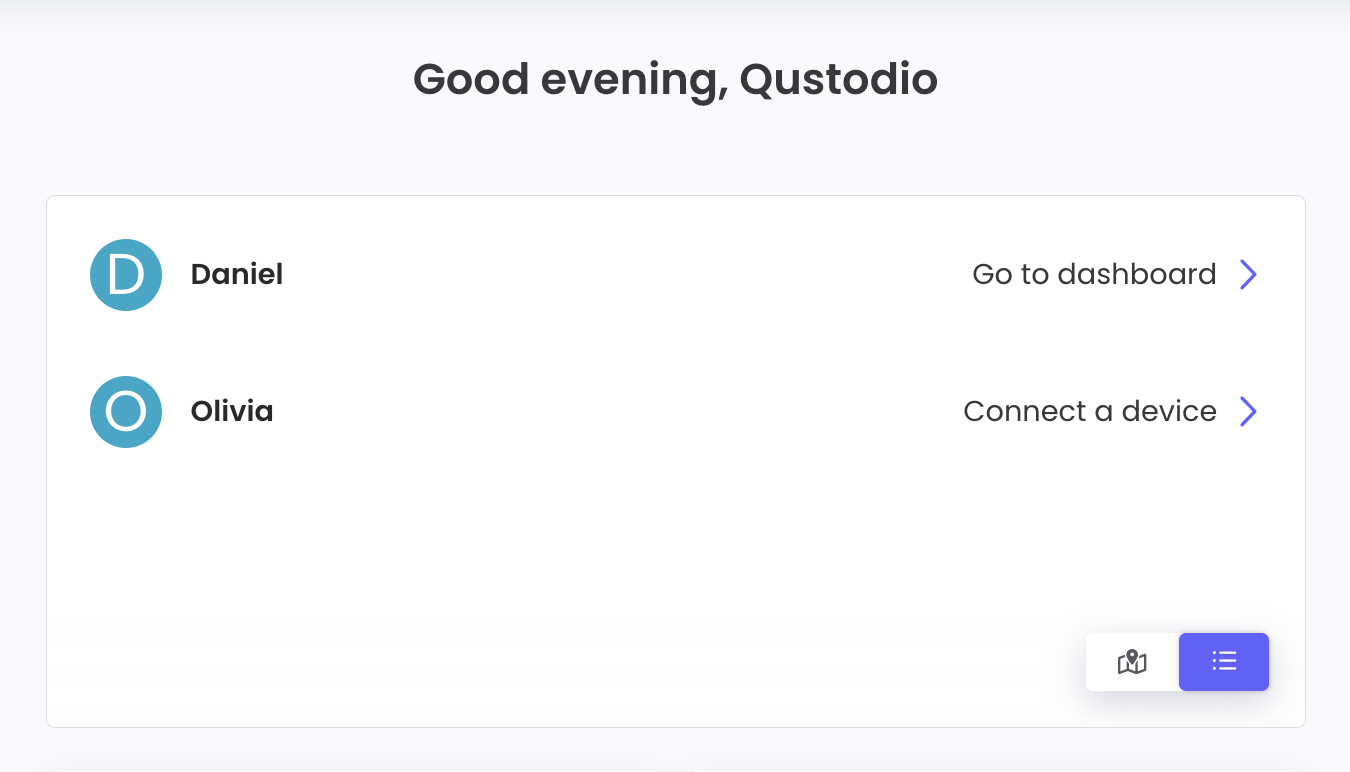Click arrow beside Connect a device
The image size is (1350, 772).
(x=1248, y=412)
